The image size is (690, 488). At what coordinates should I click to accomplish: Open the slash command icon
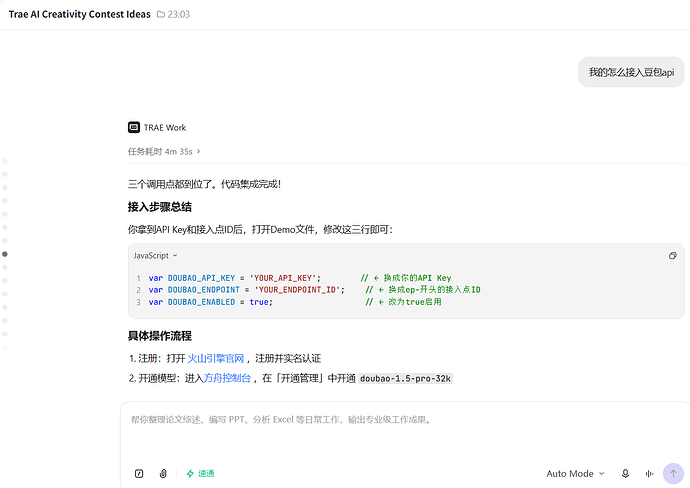tap(139, 473)
